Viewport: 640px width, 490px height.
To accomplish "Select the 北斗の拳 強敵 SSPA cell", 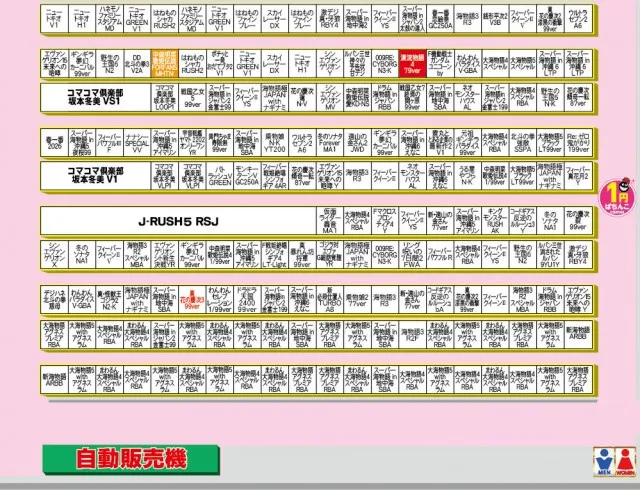I will [x=522, y=143].
